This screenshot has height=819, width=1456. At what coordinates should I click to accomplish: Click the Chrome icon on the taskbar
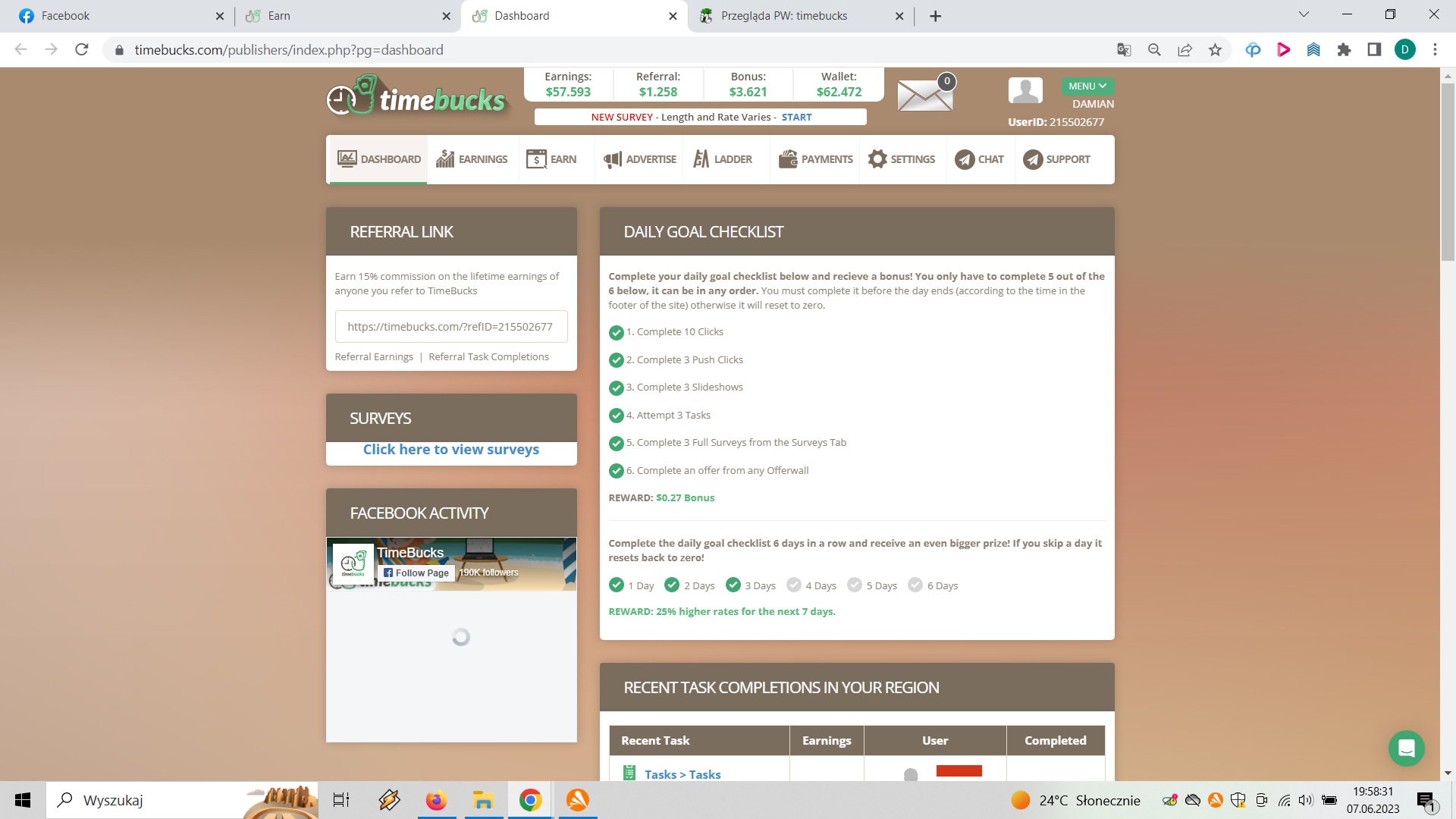pos(530,800)
